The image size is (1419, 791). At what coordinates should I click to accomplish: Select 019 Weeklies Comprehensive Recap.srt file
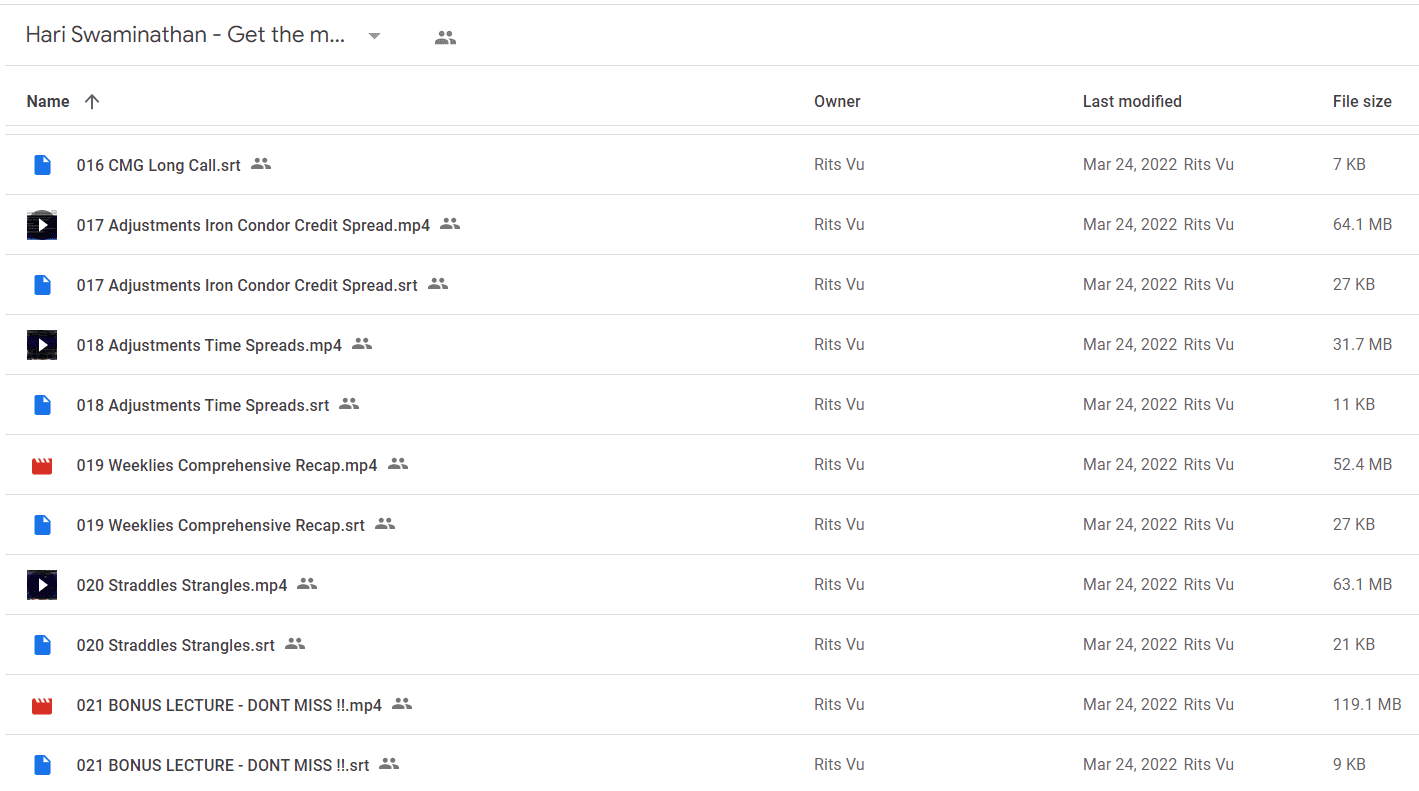[x=710, y=525]
